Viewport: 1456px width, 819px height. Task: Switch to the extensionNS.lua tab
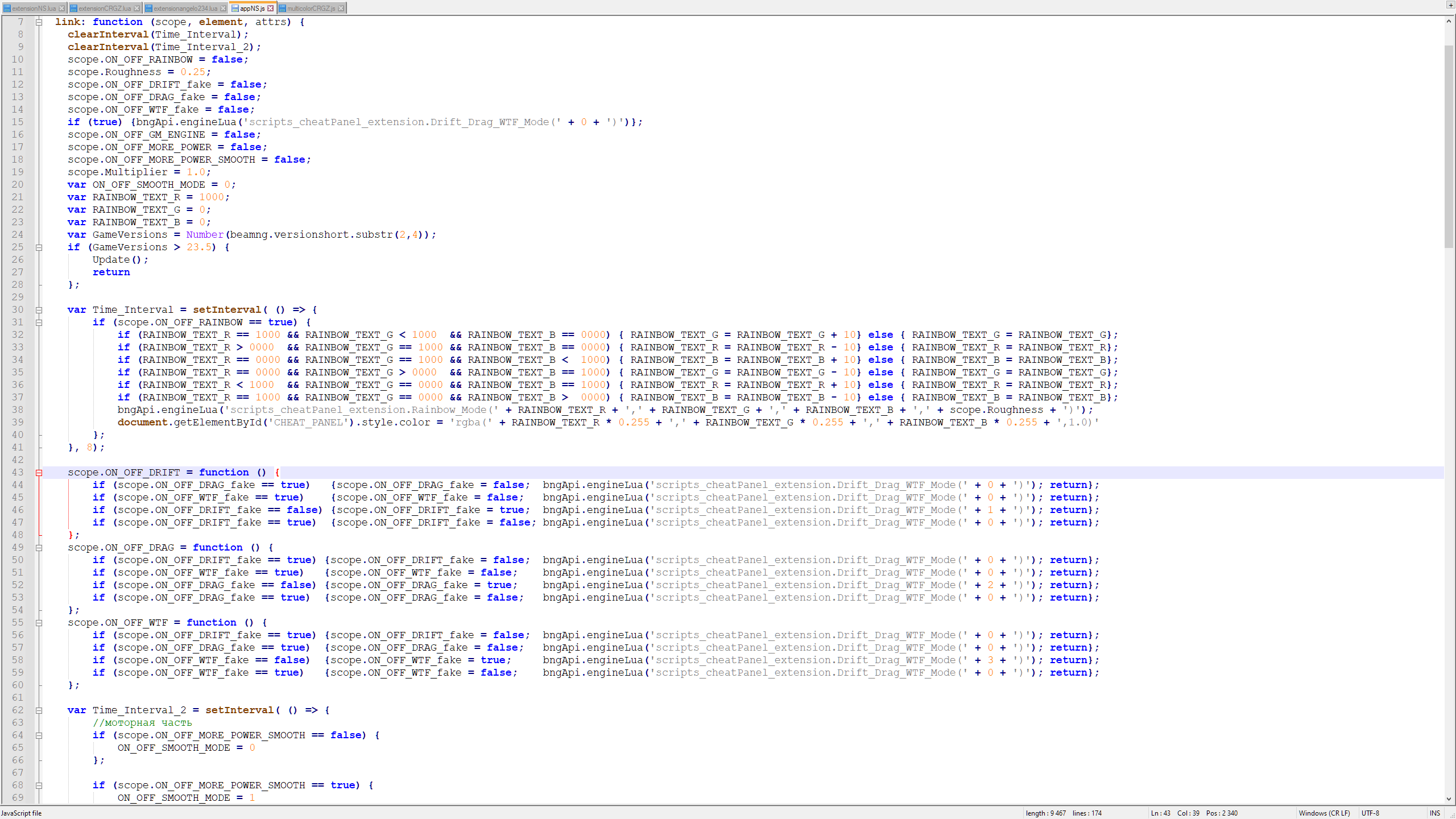coord(33,9)
